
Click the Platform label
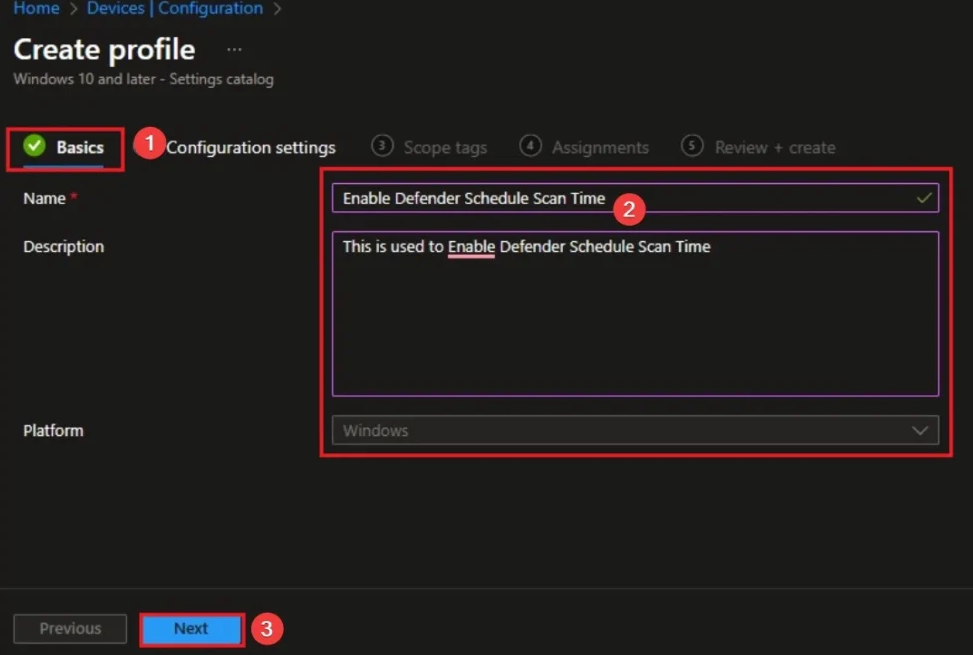(x=53, y=430)
